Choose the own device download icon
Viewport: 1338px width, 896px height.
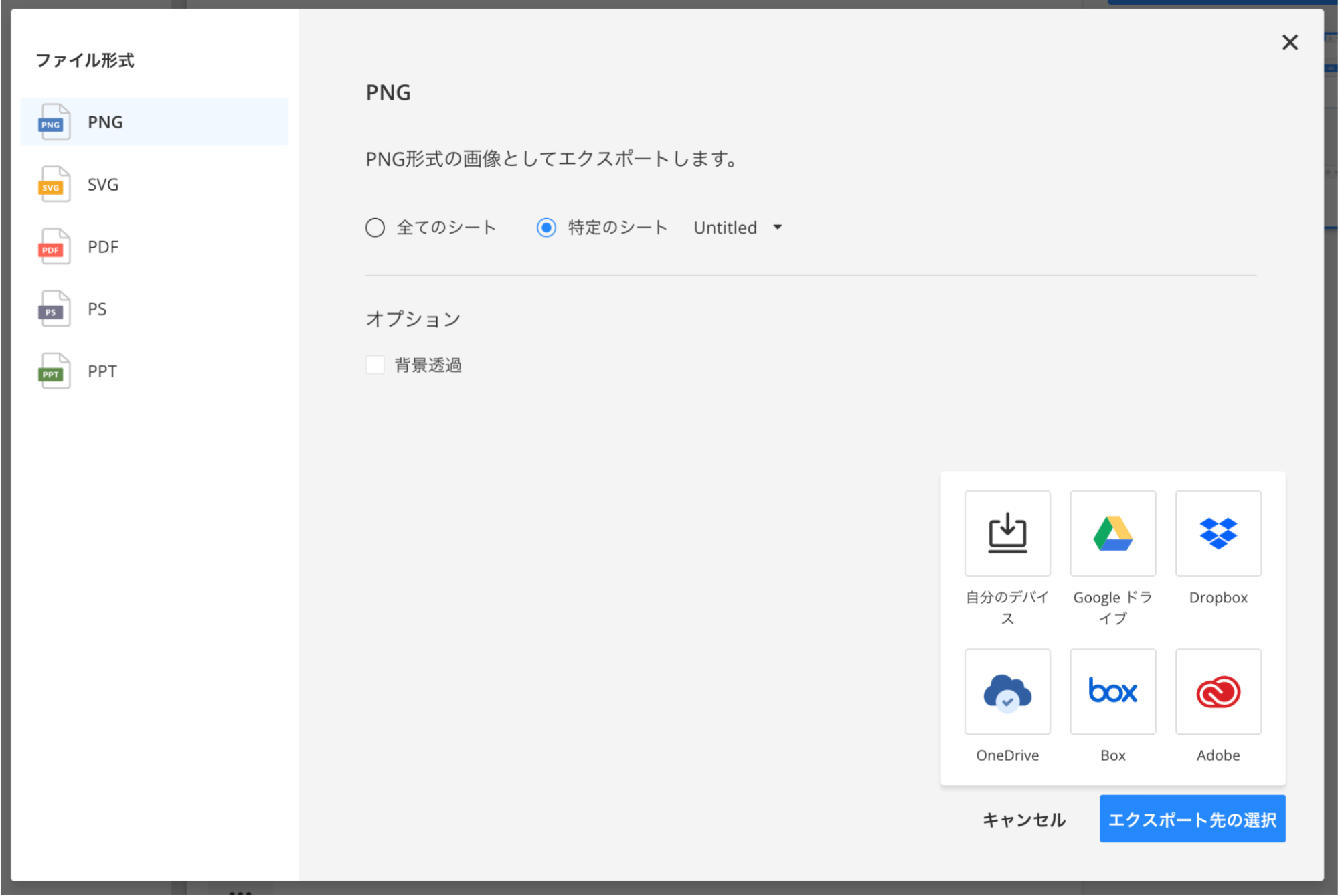[1007, 533]
